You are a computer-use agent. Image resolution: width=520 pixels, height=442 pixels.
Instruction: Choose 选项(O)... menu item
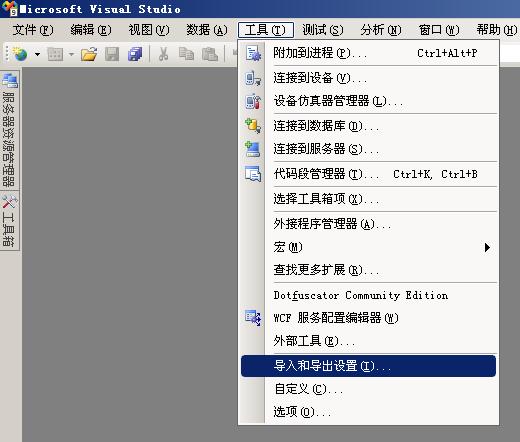point(369,412)
